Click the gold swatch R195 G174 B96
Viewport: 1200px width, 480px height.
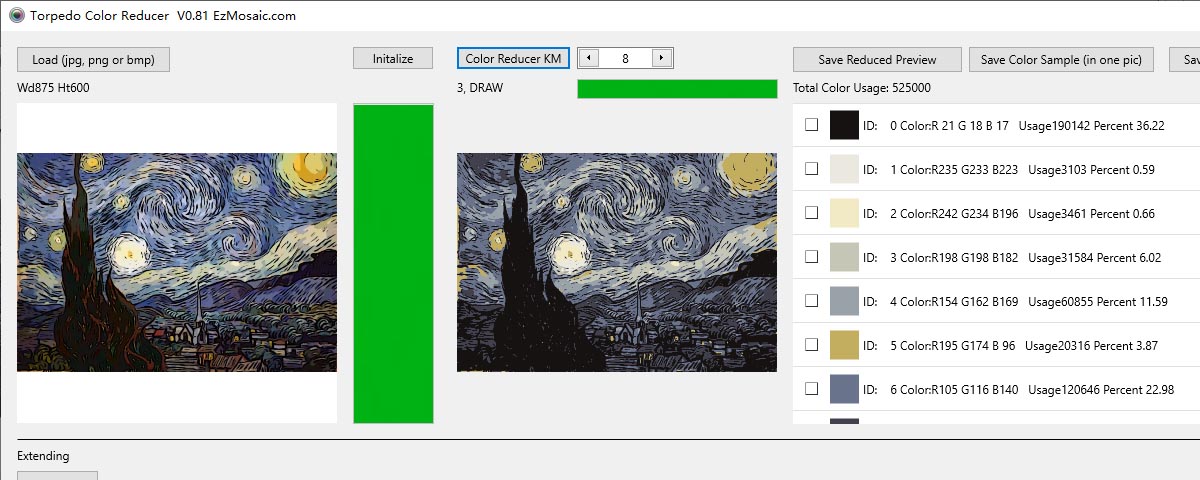845,345
